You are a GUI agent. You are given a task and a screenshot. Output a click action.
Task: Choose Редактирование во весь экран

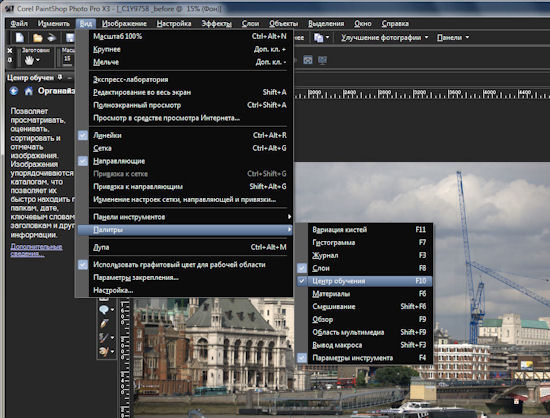click(185, 92)
